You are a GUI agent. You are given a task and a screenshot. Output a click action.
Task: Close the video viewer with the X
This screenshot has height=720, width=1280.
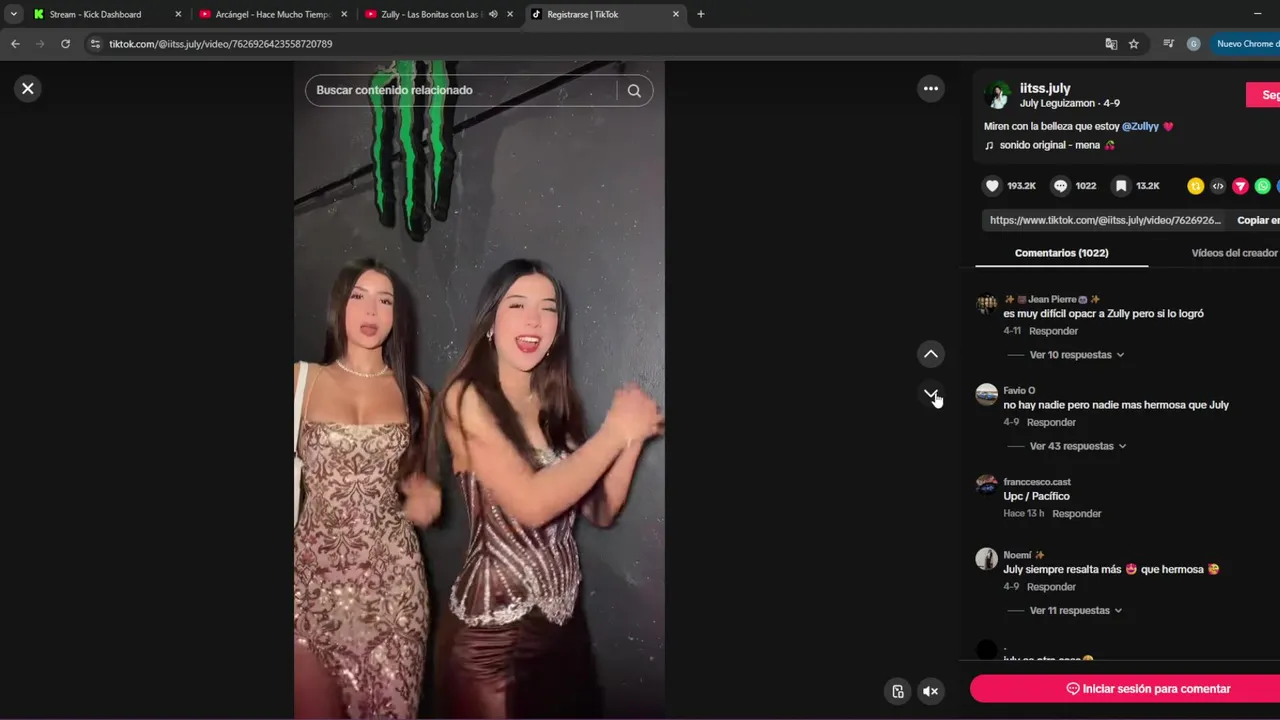tap(28, 88)
